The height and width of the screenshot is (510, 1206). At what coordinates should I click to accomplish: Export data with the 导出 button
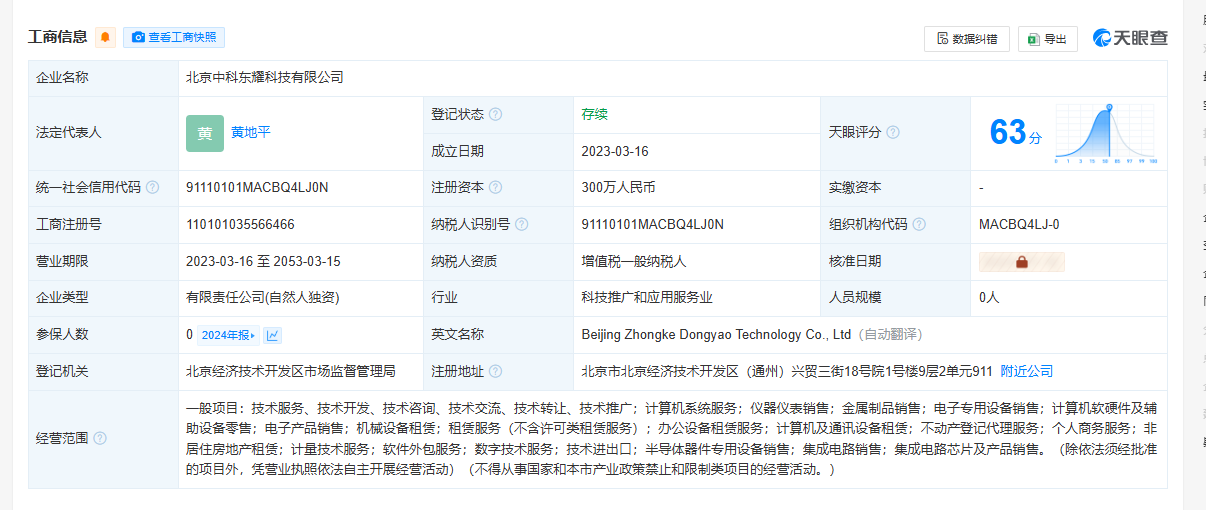1047,39
